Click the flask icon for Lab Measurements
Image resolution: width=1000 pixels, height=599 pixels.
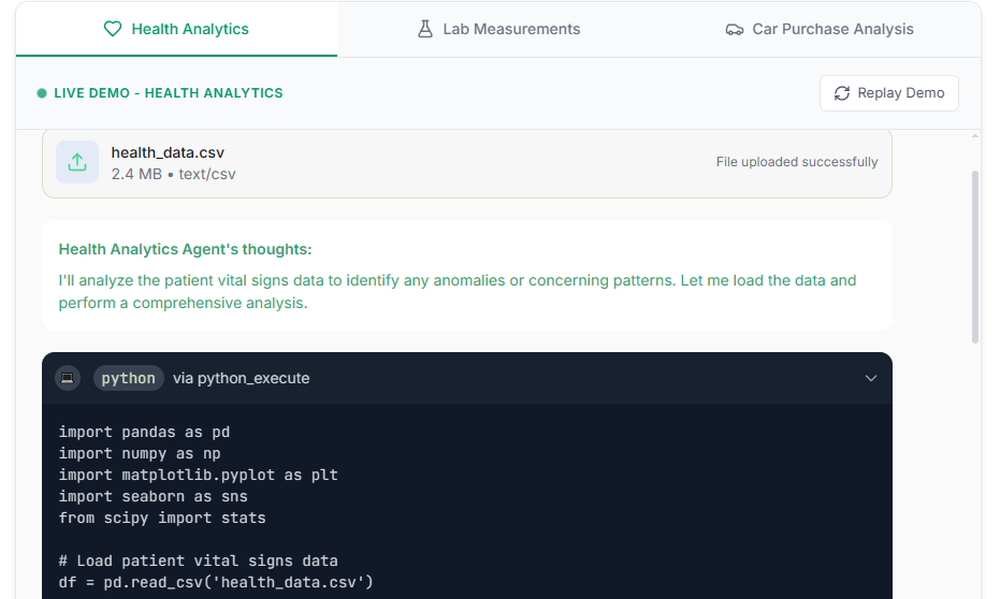[x=425, y=29]
